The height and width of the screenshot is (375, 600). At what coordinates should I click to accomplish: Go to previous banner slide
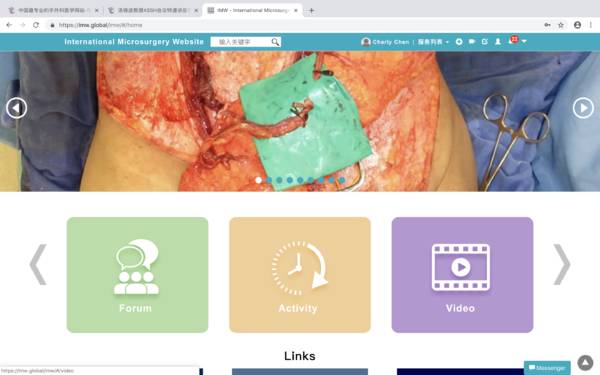click(x=16, y=108)
